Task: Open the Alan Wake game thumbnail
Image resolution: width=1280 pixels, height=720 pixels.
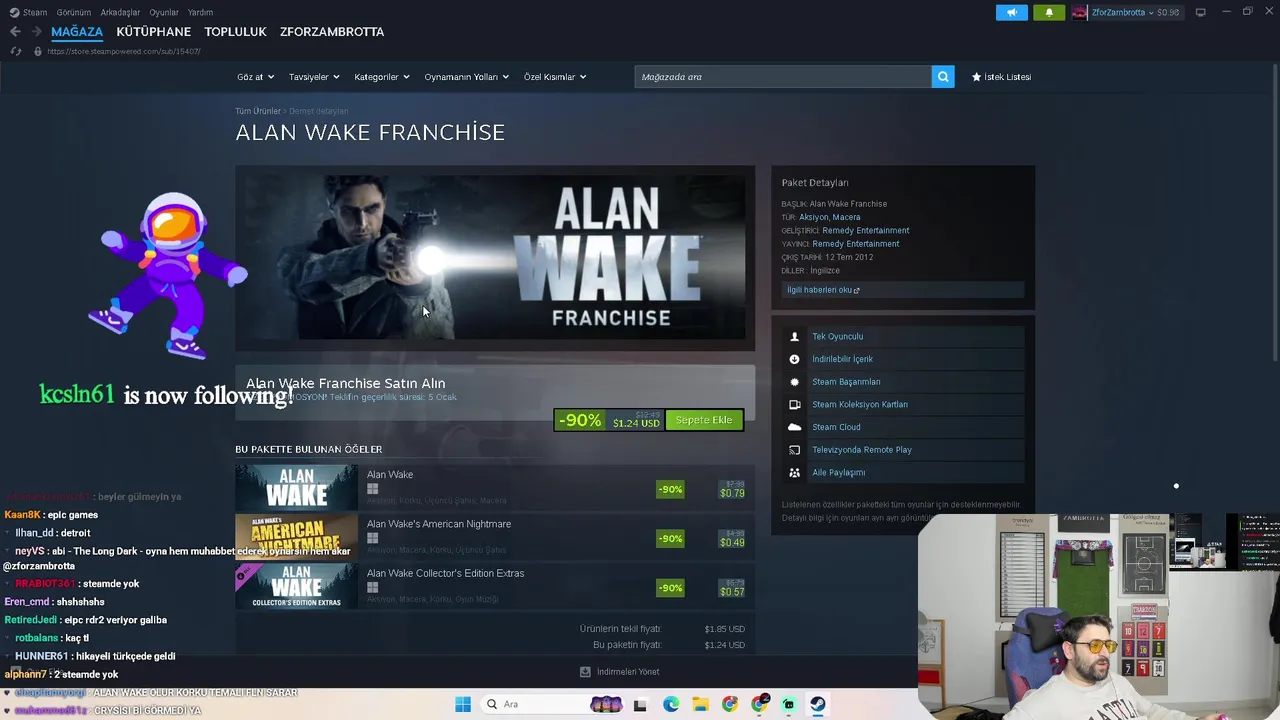Action: coord(296,489)
